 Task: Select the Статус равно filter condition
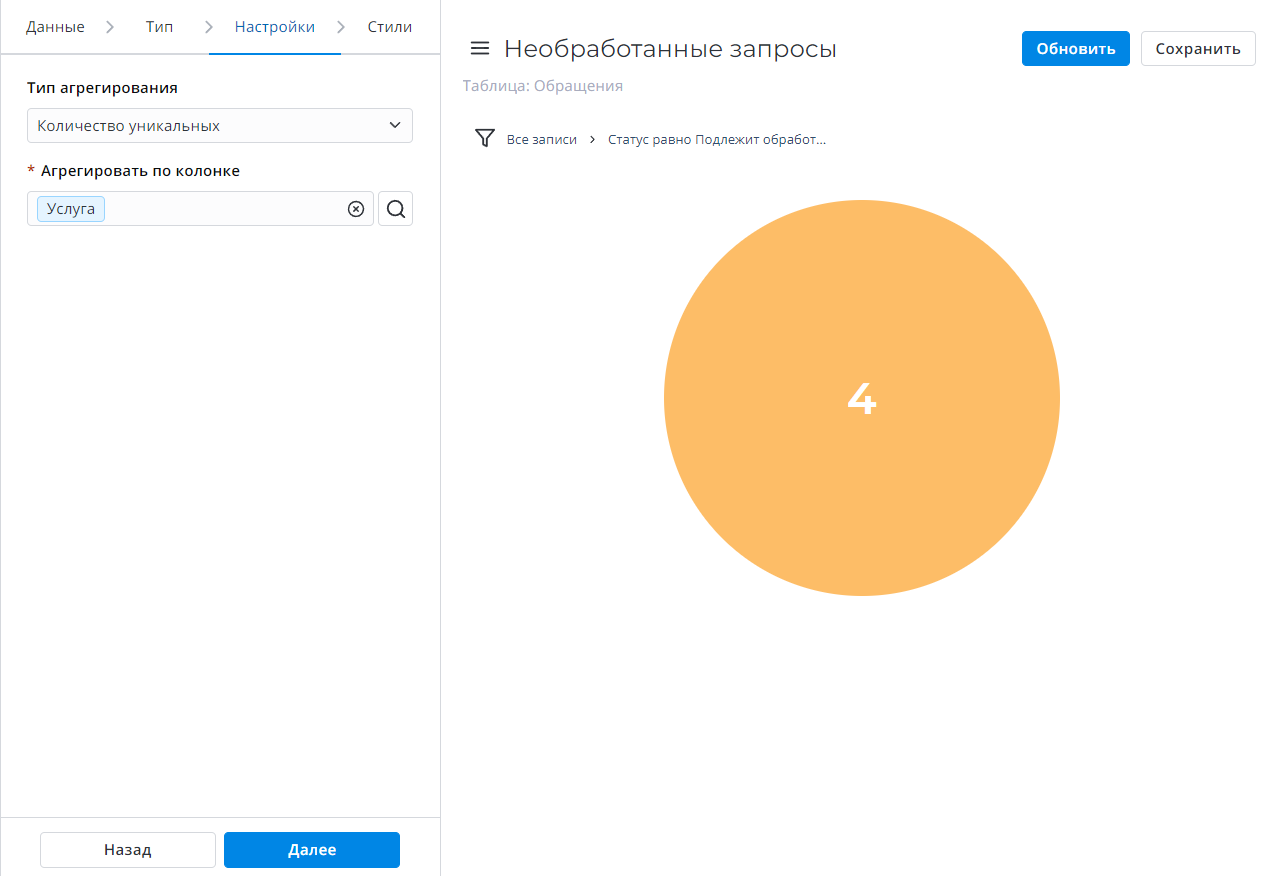click(x=716, y=140)
